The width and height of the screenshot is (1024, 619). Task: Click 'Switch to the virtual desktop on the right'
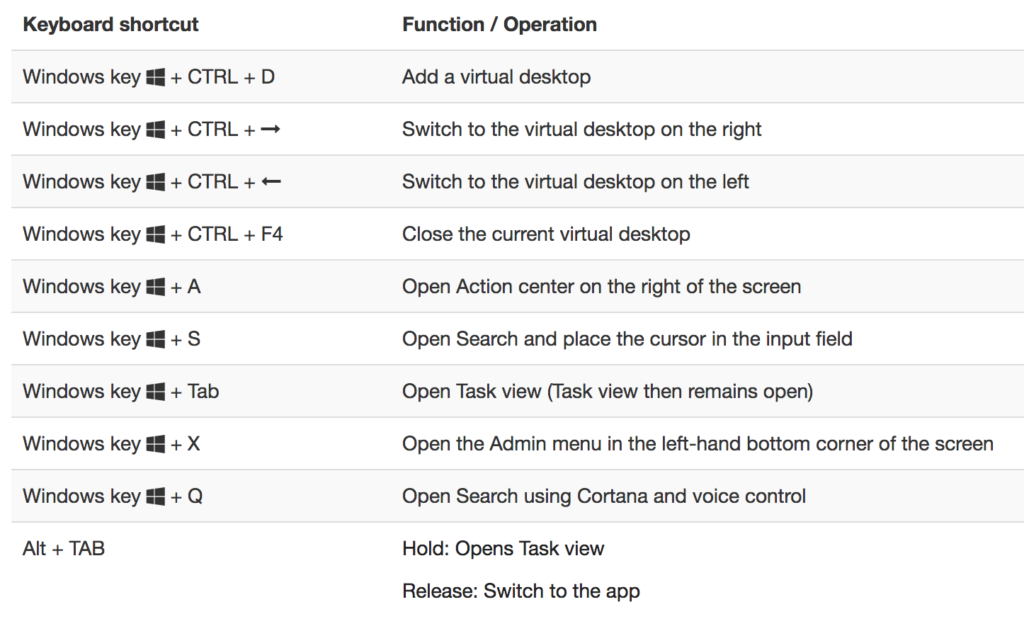coord(582,129)
